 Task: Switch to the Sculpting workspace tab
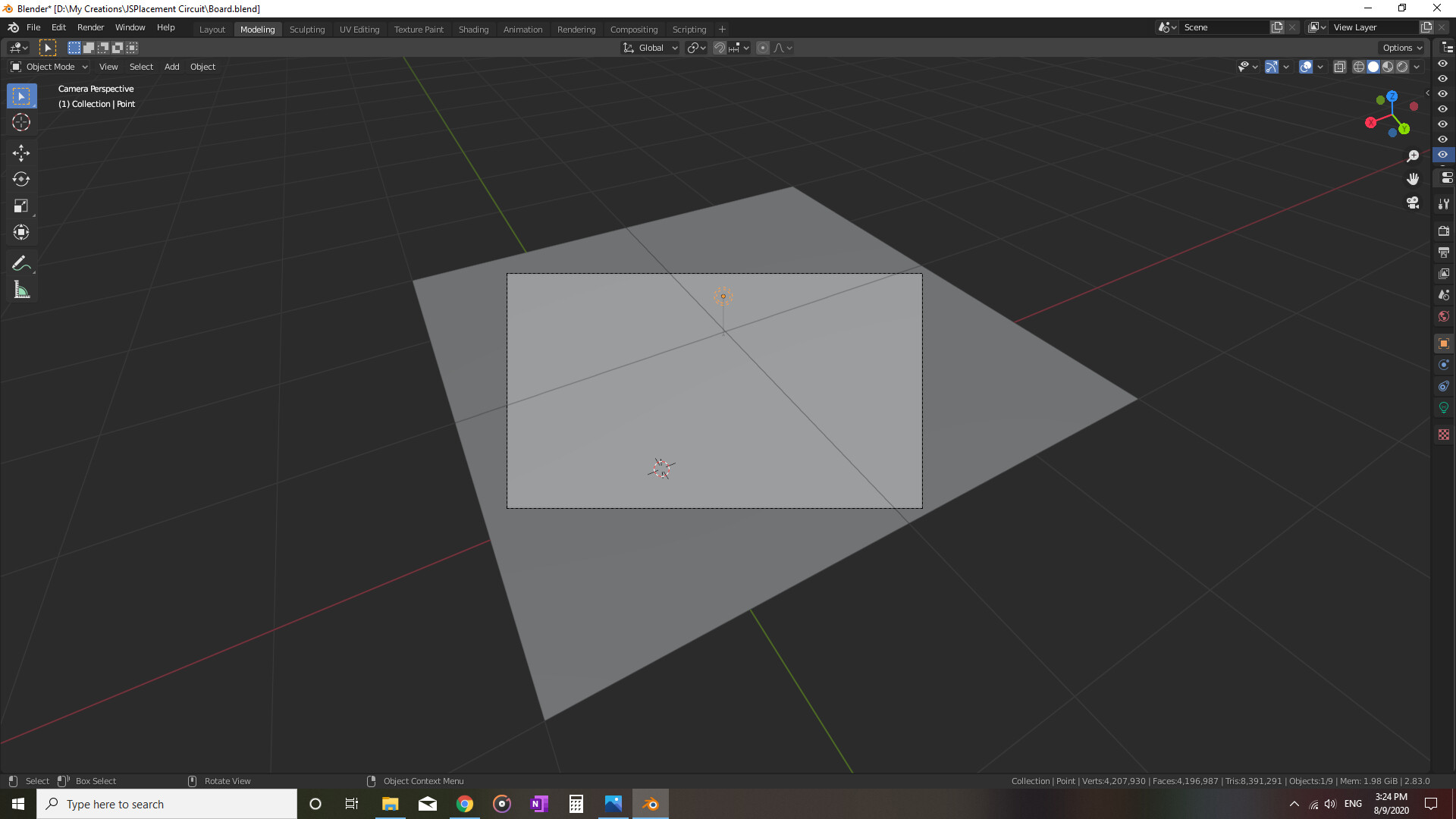click(306, 30)
